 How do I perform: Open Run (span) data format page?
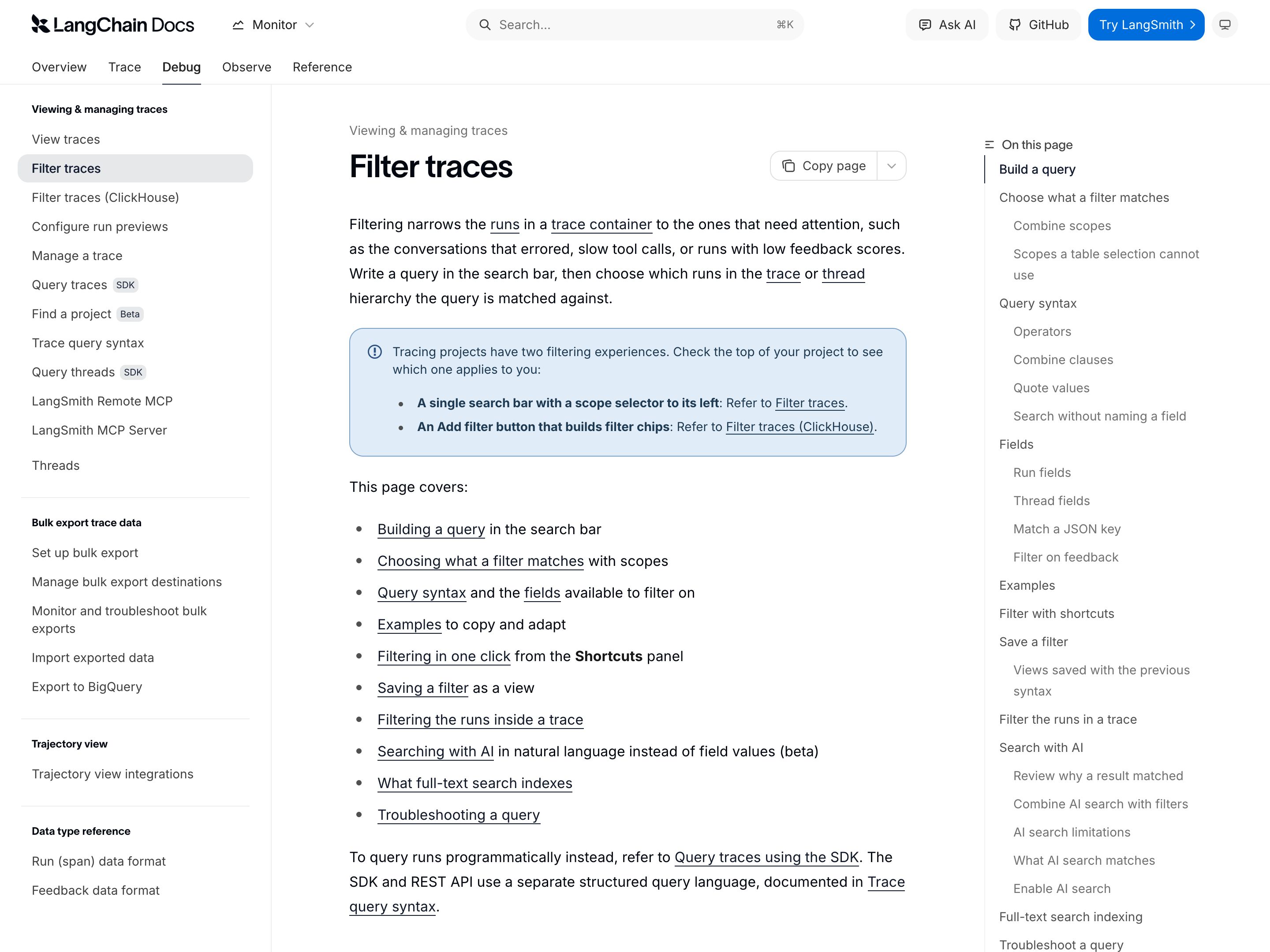coord(135,861)
